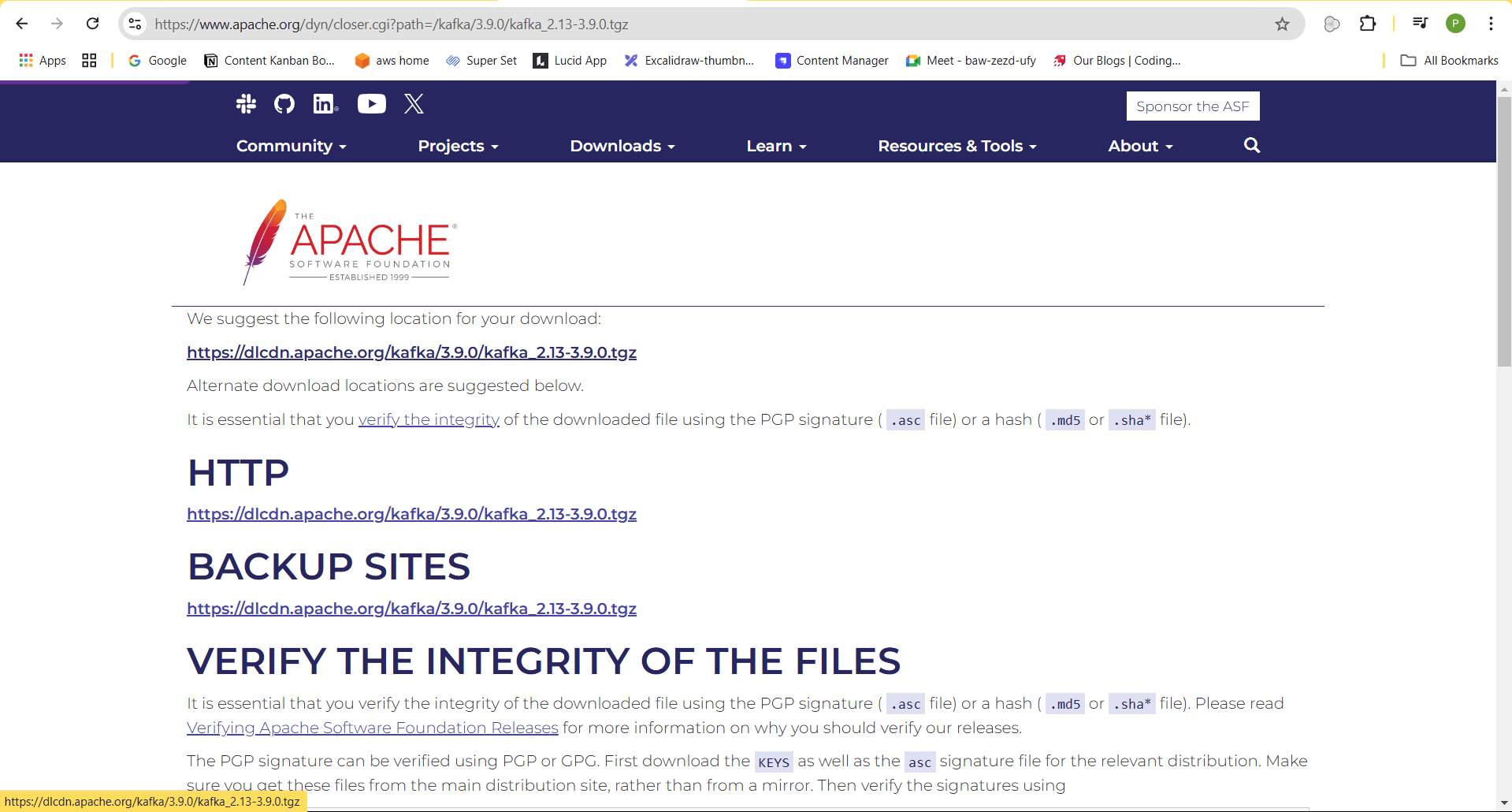Expand the Learn dropdown menu

click(777, 146)
